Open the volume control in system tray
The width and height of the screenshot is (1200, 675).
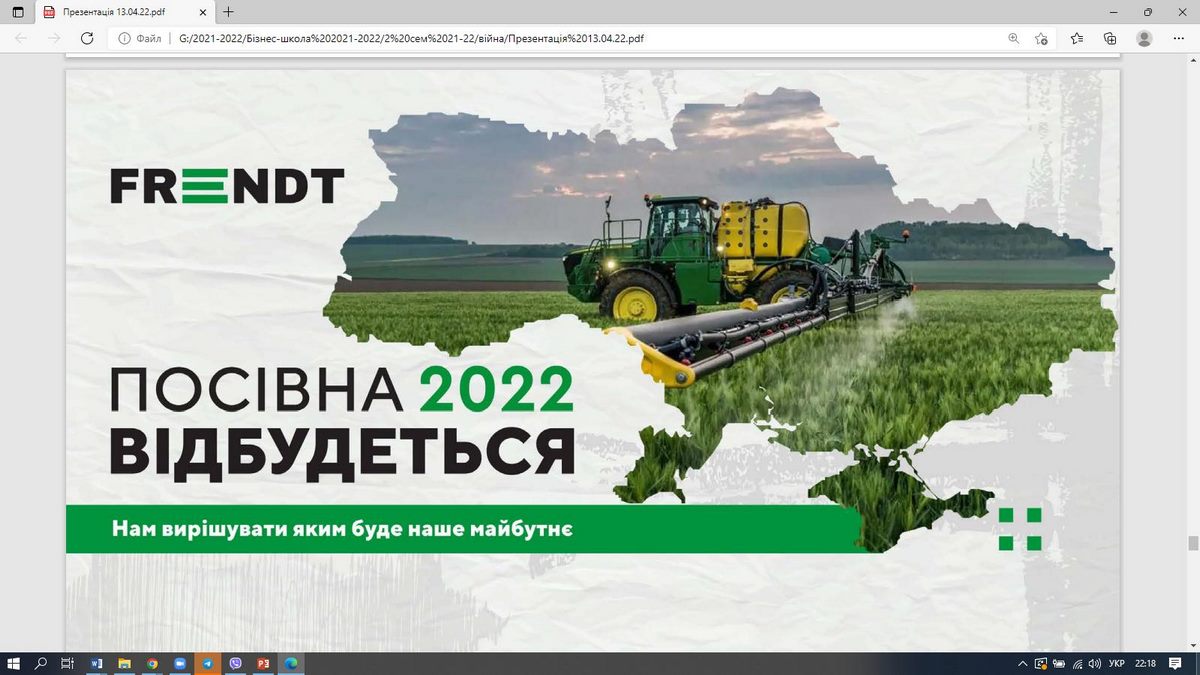[1094, 663]
